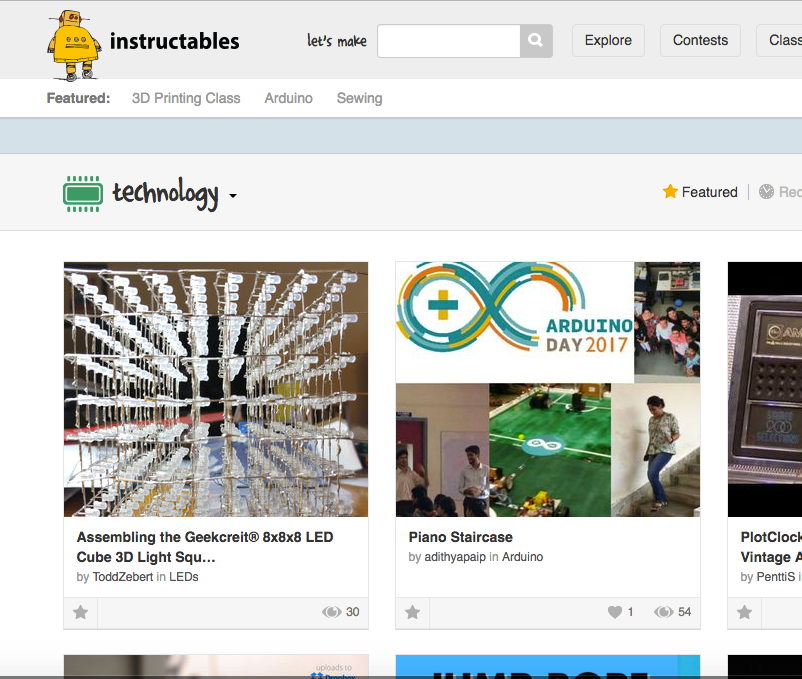
Task: Visit author ToddZebert's profile
Action: (123, 577)
